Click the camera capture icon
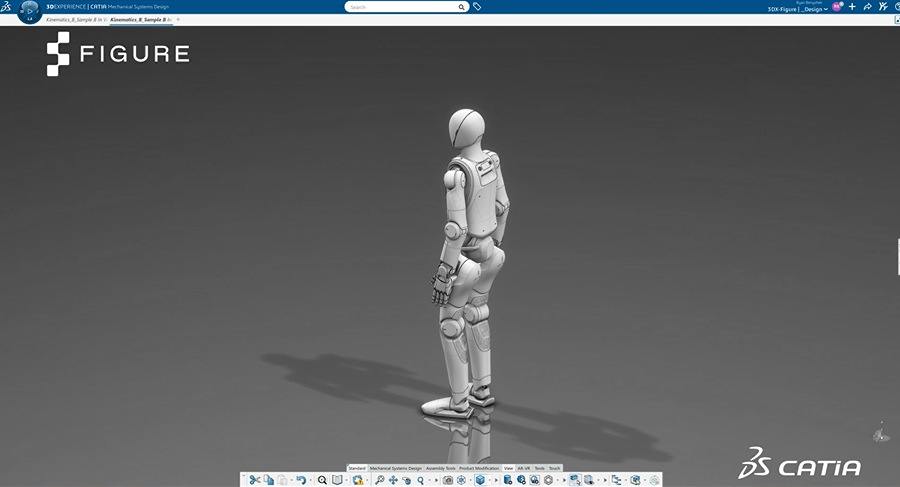The height and width of the screenshot is (487, 900). tap(447, 480)
